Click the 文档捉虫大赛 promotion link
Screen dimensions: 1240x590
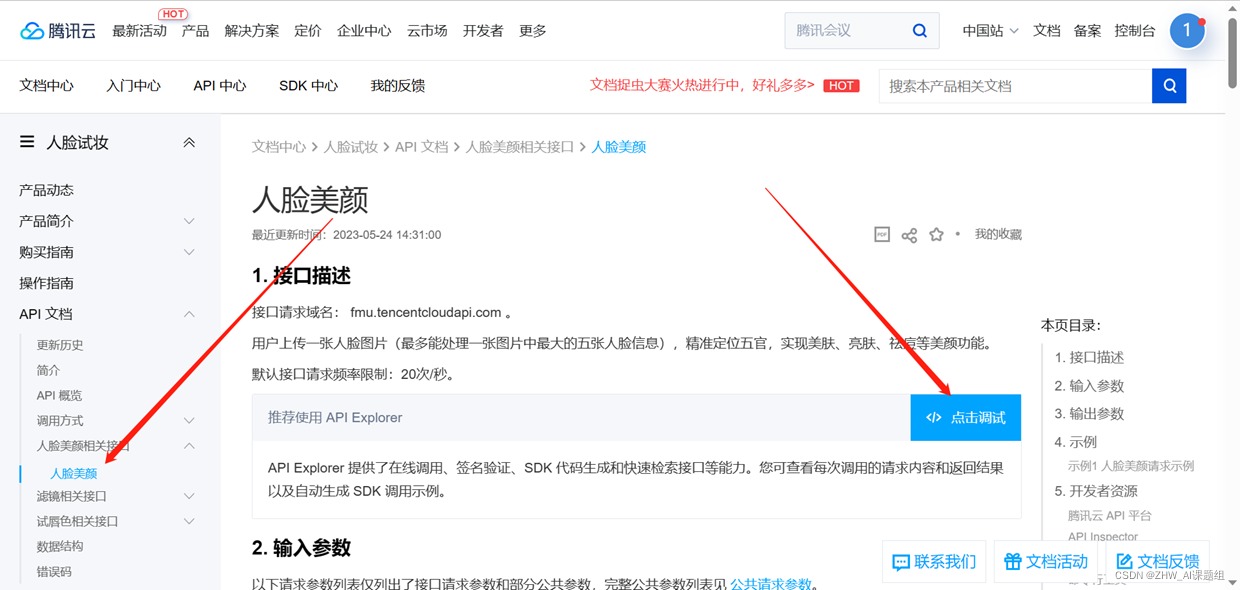(x=702, y=86)
